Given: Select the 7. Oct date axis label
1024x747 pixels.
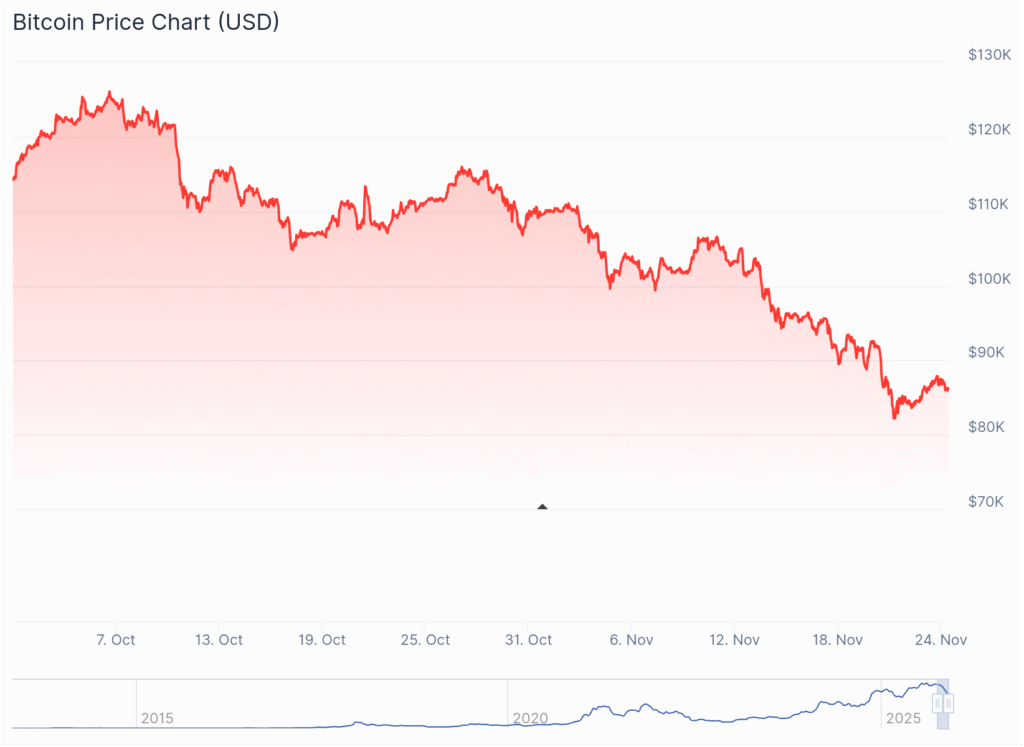Looking at the screenshot, I should tap(116, 640).
